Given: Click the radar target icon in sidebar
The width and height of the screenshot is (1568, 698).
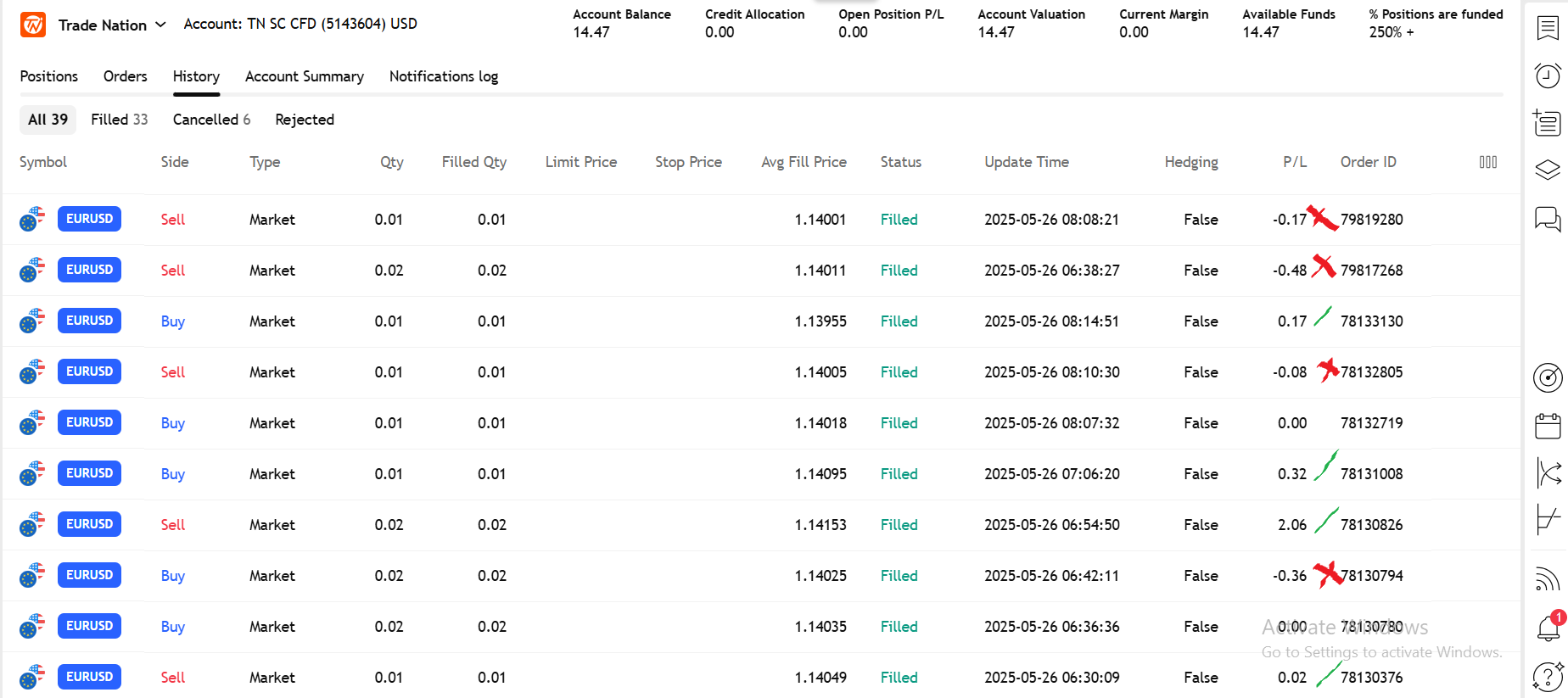Looking at the screenshot, I should [1548, 377].
